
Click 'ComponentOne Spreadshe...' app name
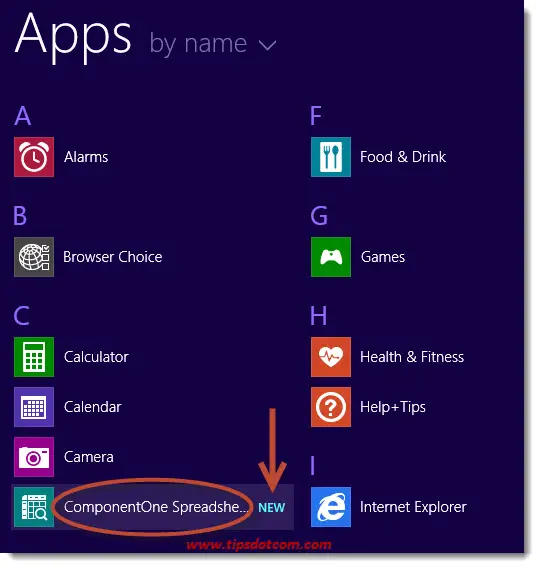(156, 507)
